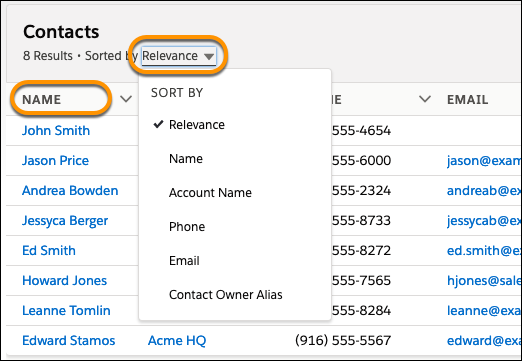Select Relevance in Sort By menu
Viewport: 522px width, 361px height.
pos(197,125)
